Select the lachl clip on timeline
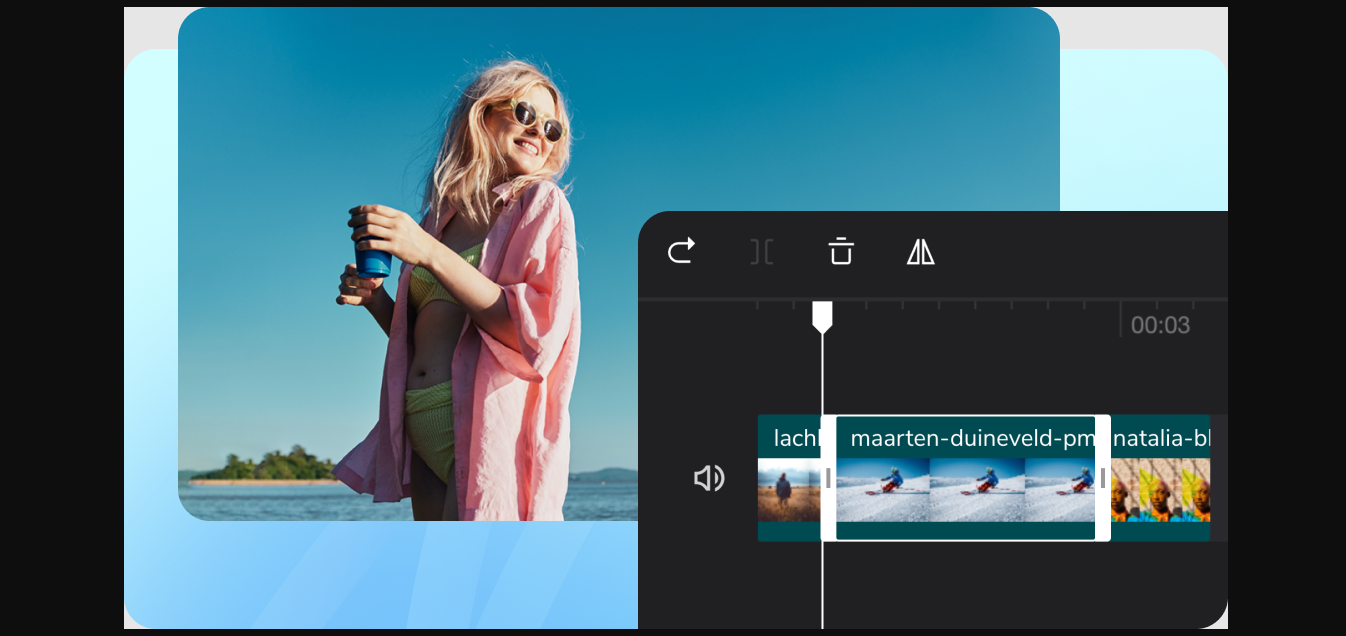This screenshot has height=636, width=1346. (789, 478)
